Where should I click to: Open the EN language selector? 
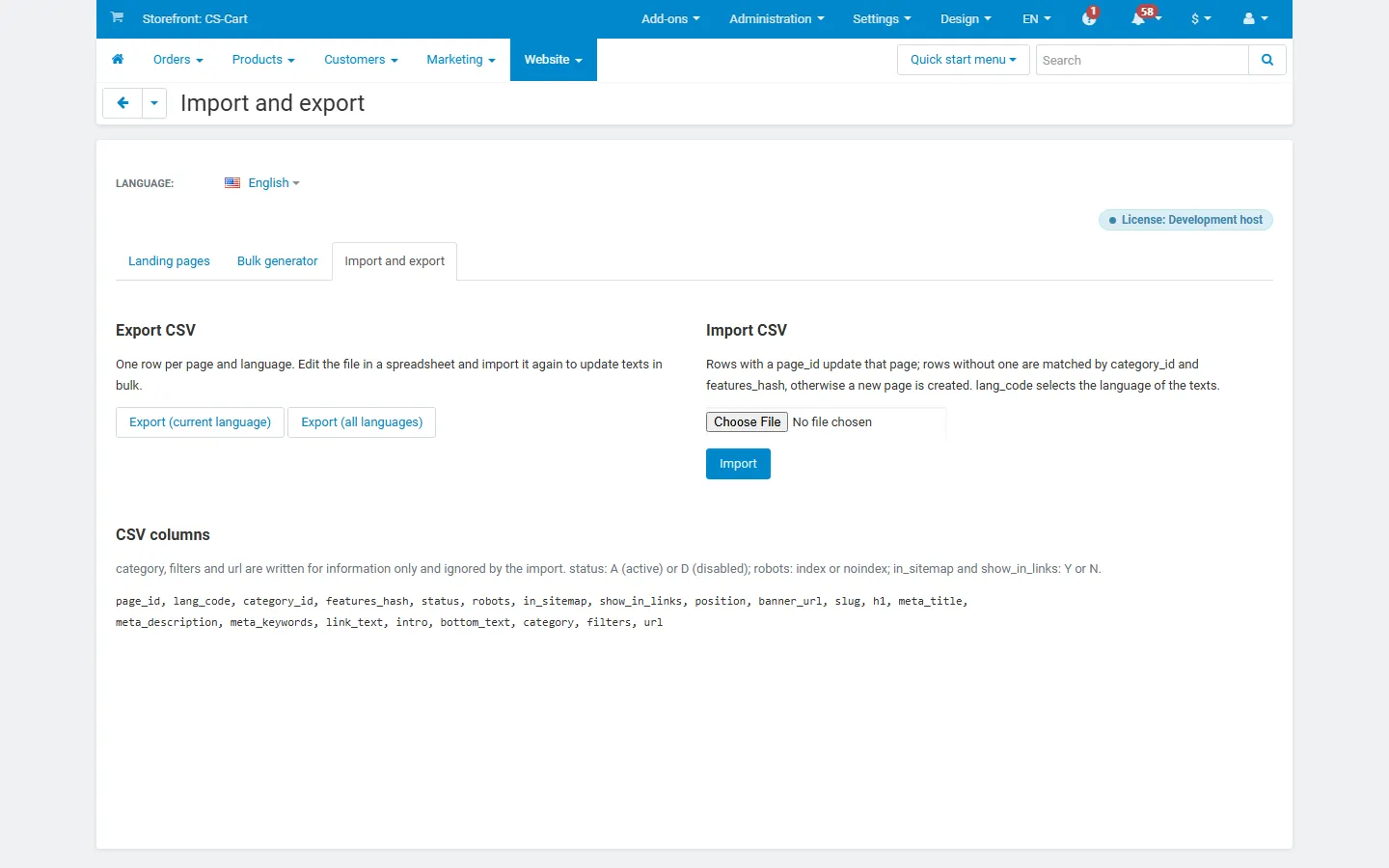pos(1037,18)
